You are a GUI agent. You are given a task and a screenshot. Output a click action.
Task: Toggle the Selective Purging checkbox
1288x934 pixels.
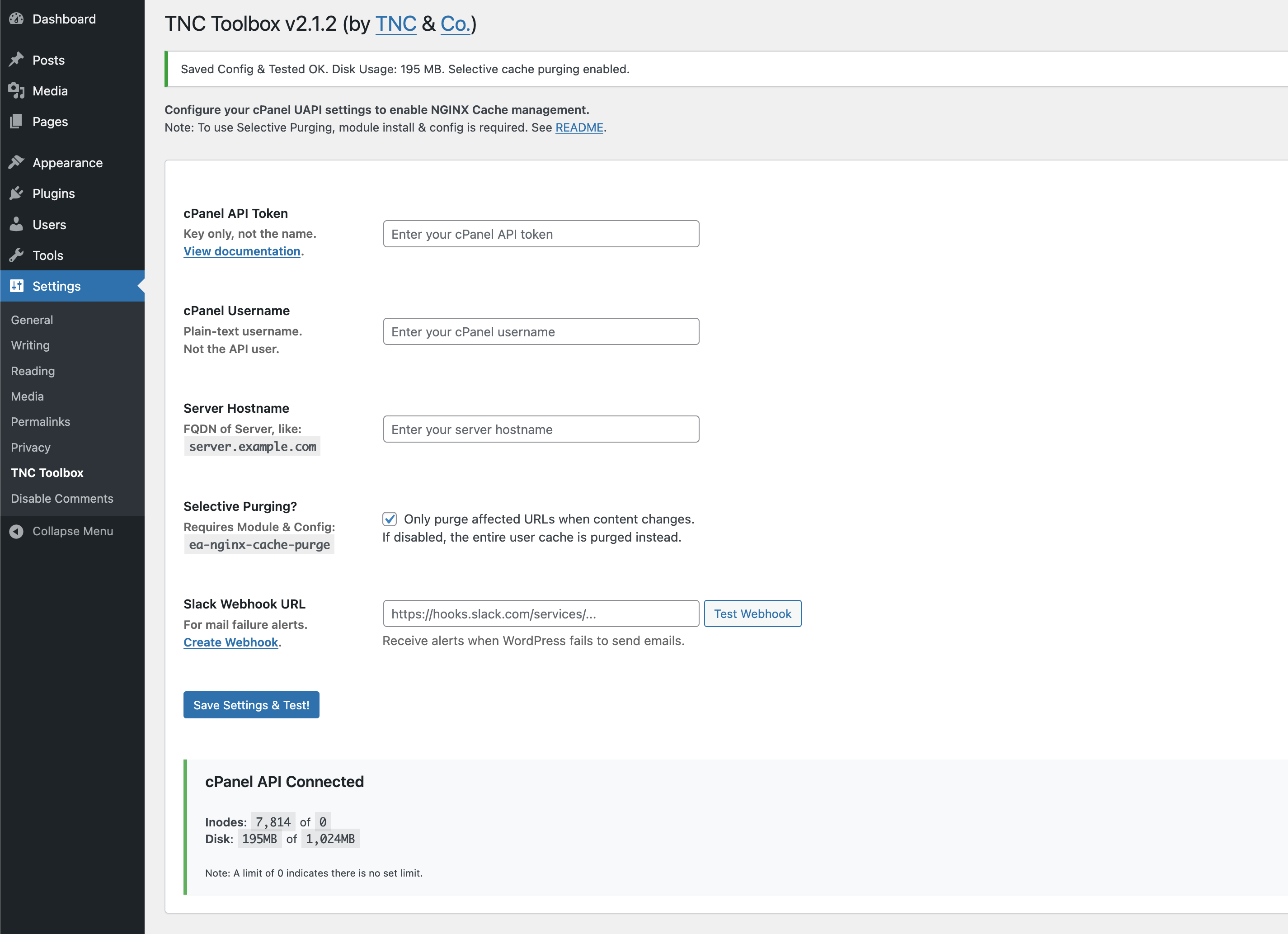(x=390, y=519)
